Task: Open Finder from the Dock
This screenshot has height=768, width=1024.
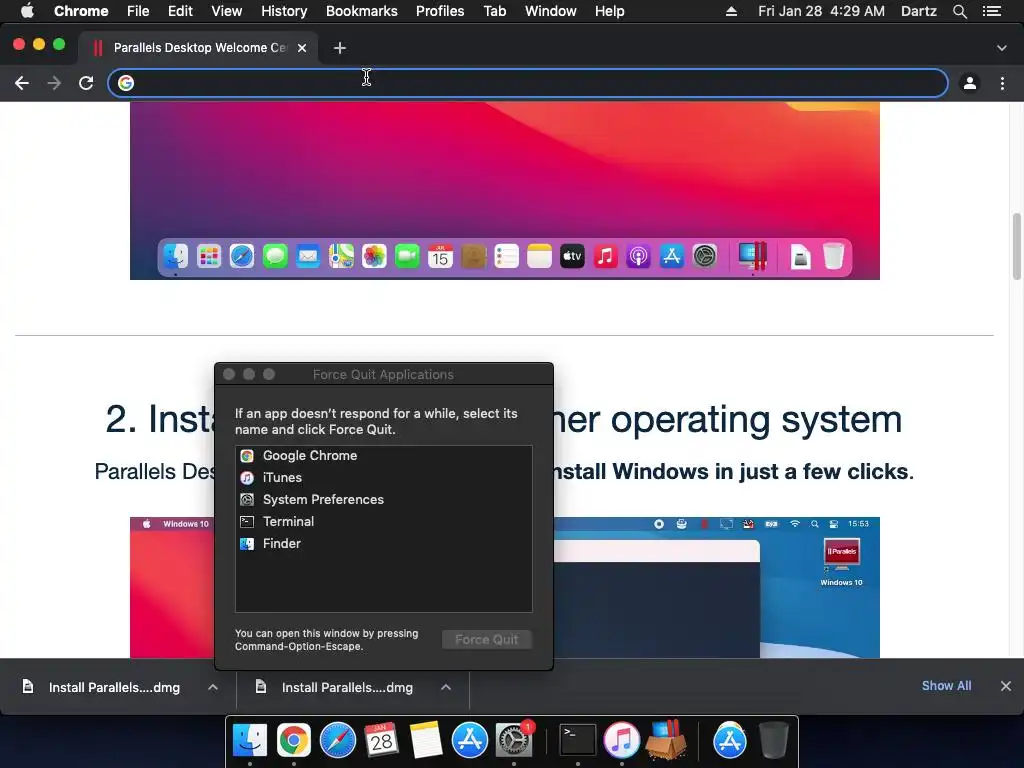Action: 249,740
